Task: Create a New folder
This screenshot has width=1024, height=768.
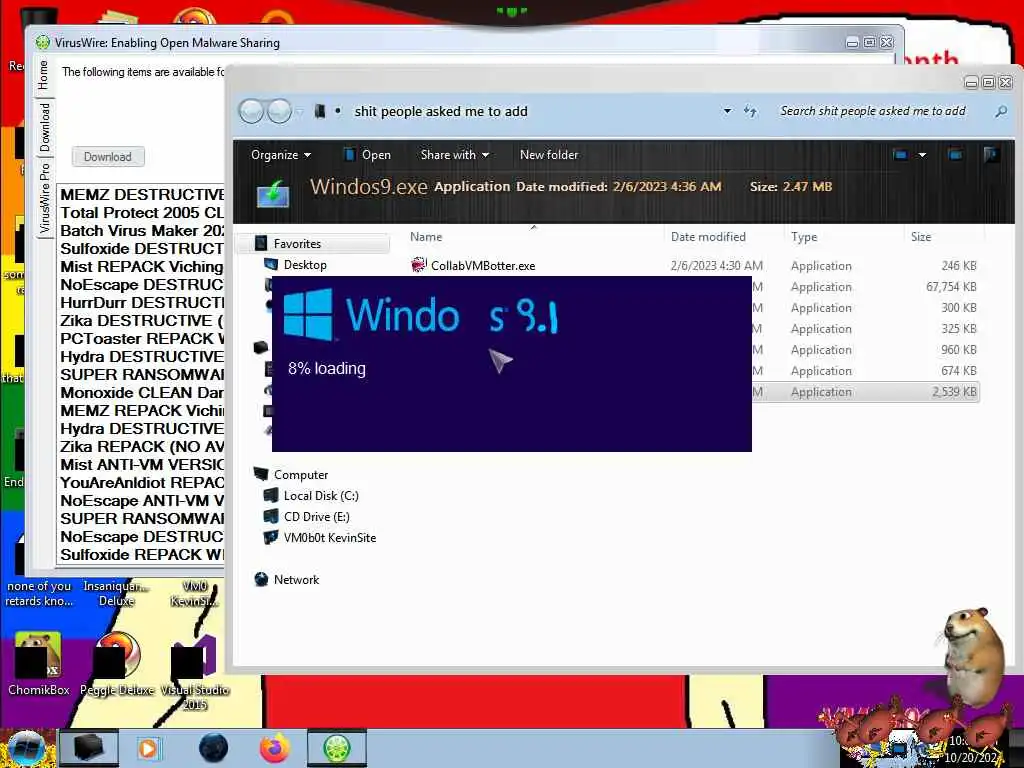Action: 549,155
